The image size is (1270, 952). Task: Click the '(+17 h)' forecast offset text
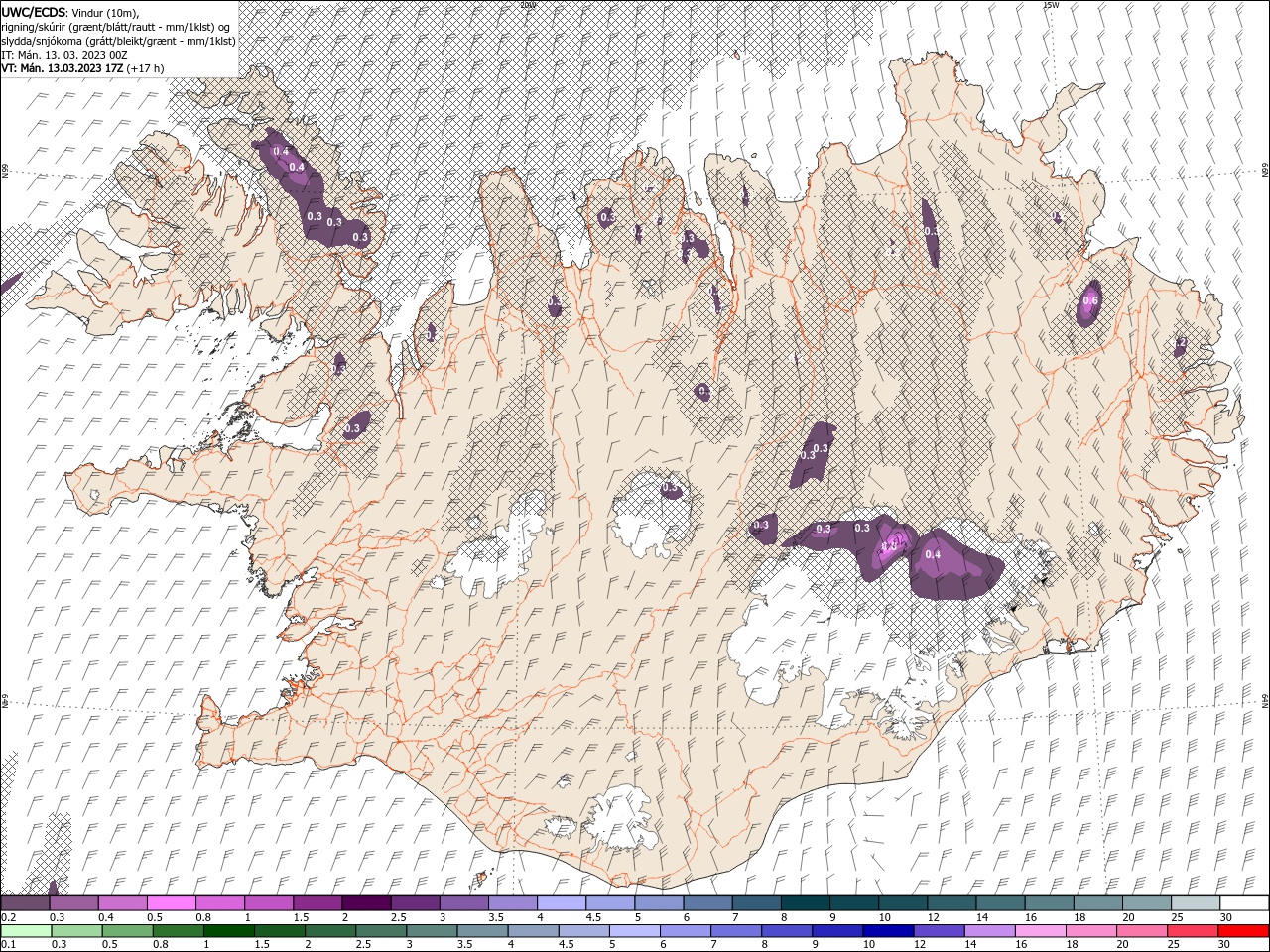pos(146,68)
